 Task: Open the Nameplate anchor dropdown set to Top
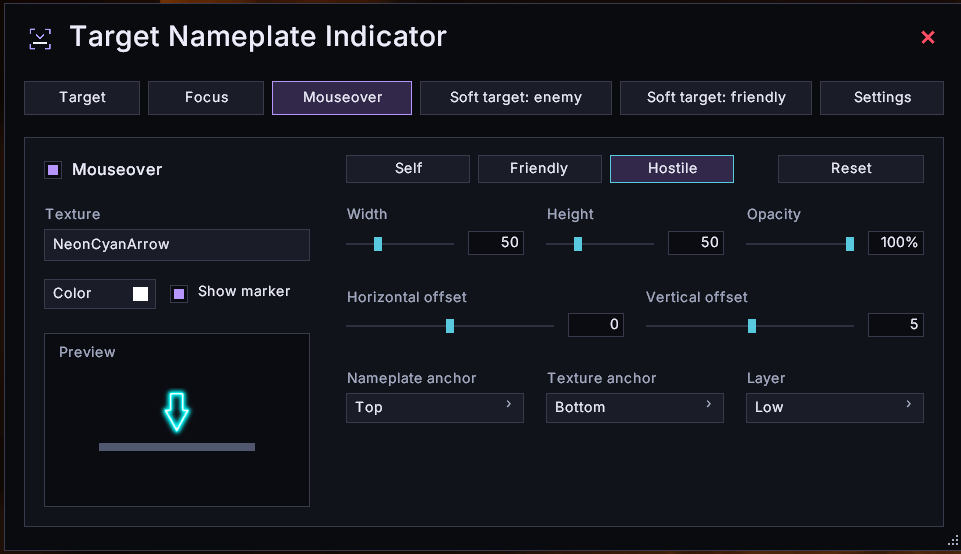click(x=435, y=408)
